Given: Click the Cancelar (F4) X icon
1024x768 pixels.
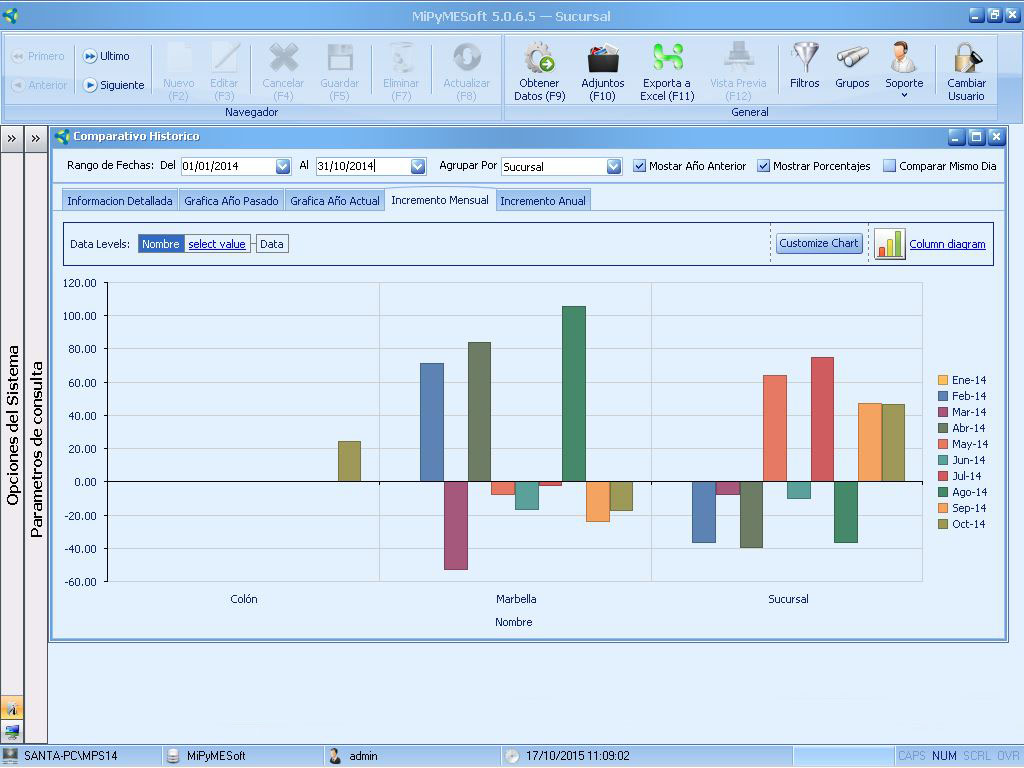Looking at the screenshot, I should [x=283, y=58].
